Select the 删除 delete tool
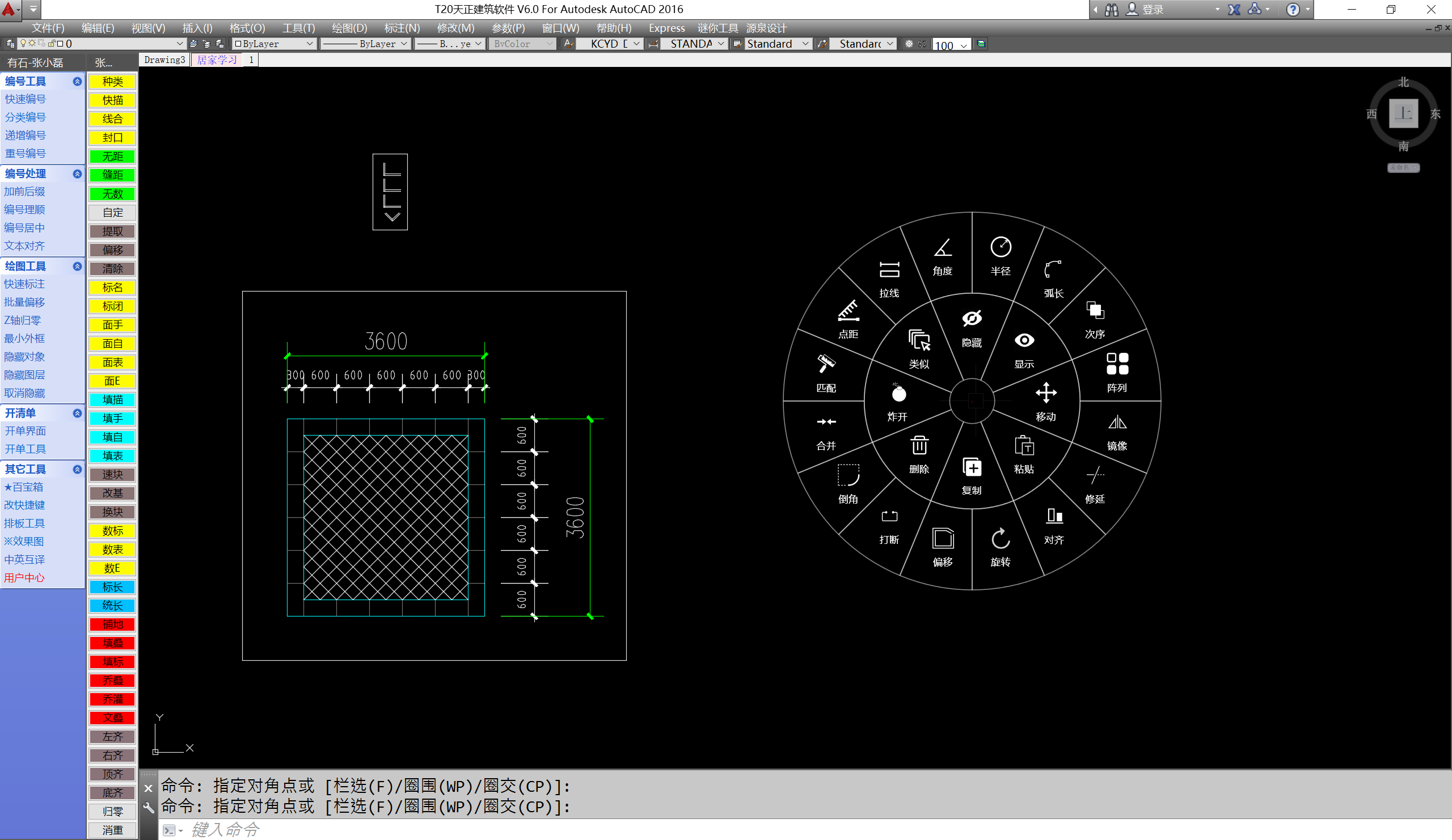 919,454
